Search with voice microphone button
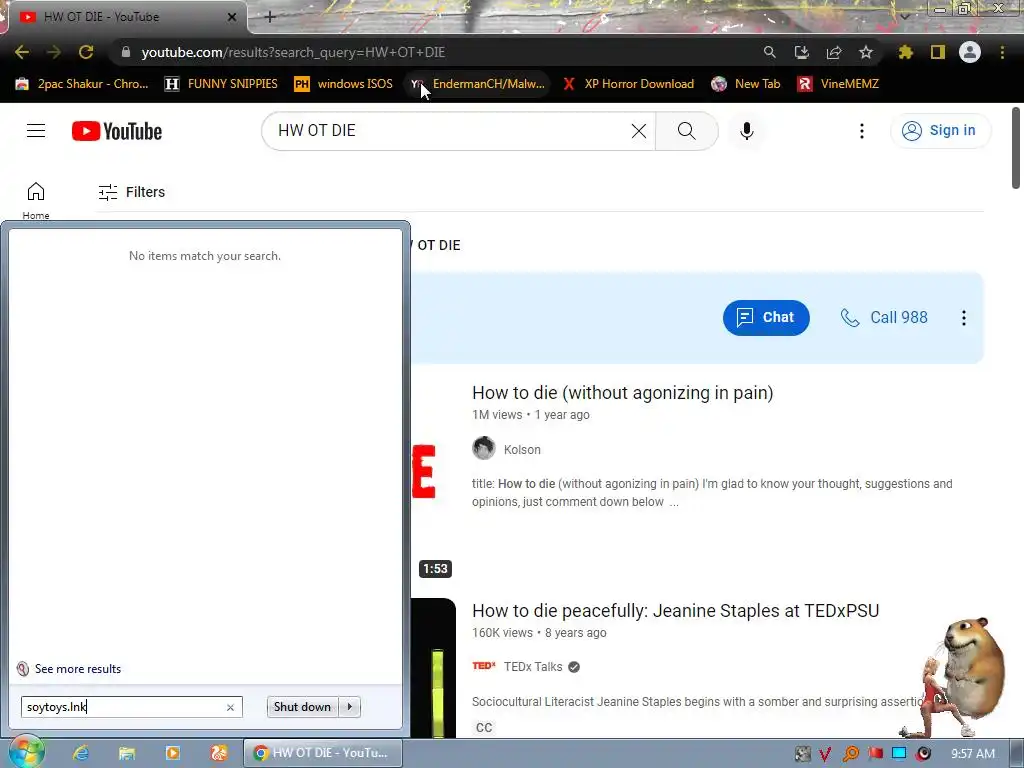The image size is (1024, 768). [x=746, y=131]
